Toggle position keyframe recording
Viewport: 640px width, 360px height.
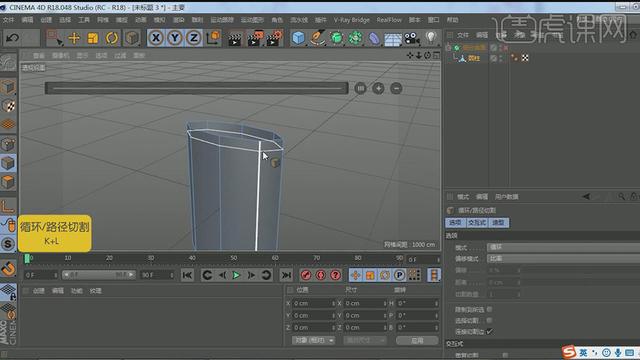click(x=355, y=275)
